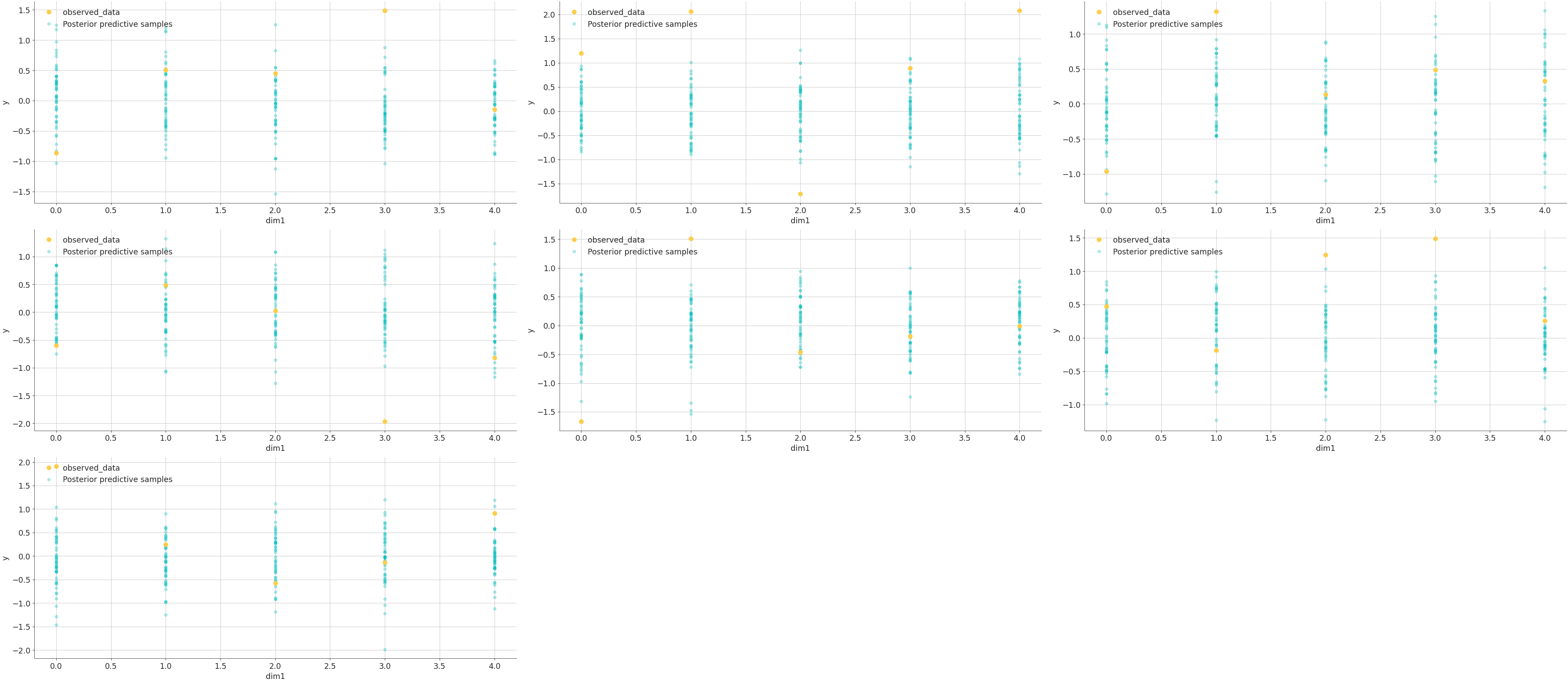Select observed point near 1.25 at dim1 2.0, middle-right plot
1568x682 pixels.
coord(1326,255)
